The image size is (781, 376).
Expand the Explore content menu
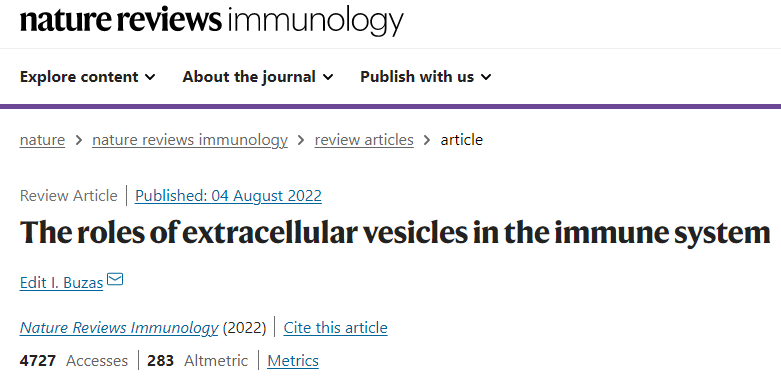pyautogui.click(x=88, y=77)
